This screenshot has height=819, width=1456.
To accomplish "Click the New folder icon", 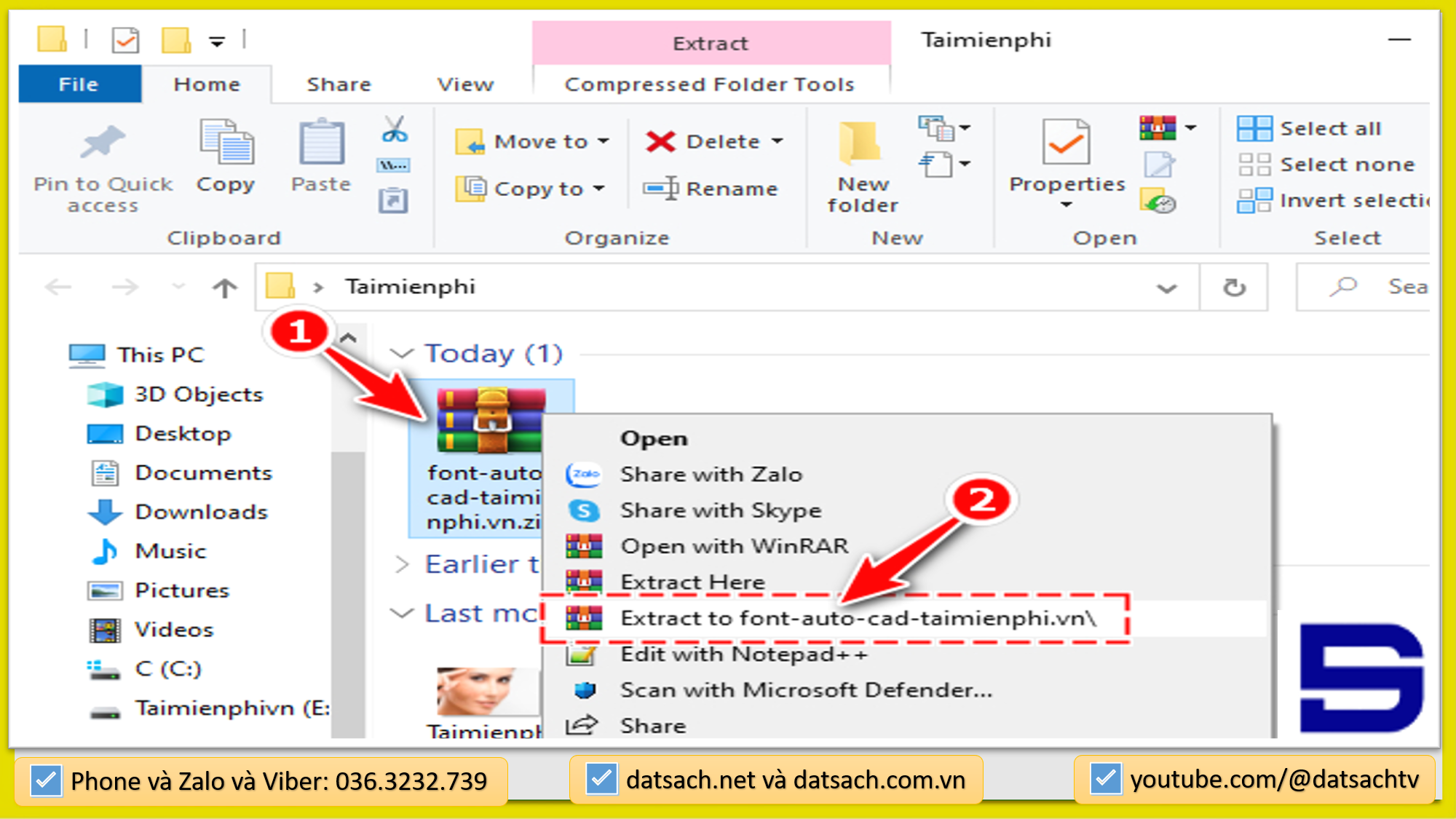I will coord(862,143).
